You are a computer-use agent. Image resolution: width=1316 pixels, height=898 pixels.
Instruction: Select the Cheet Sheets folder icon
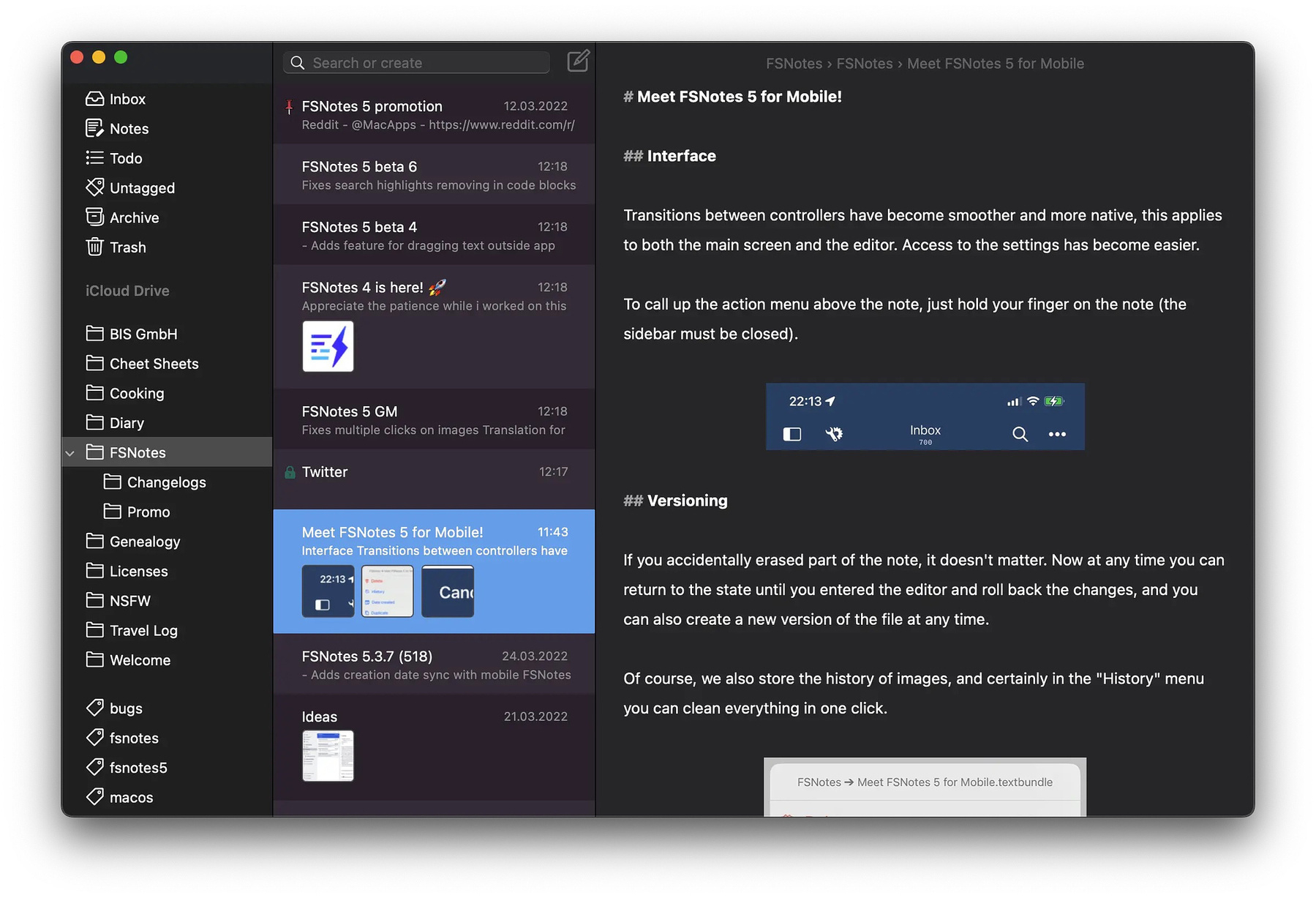click(x=94, y=364)
